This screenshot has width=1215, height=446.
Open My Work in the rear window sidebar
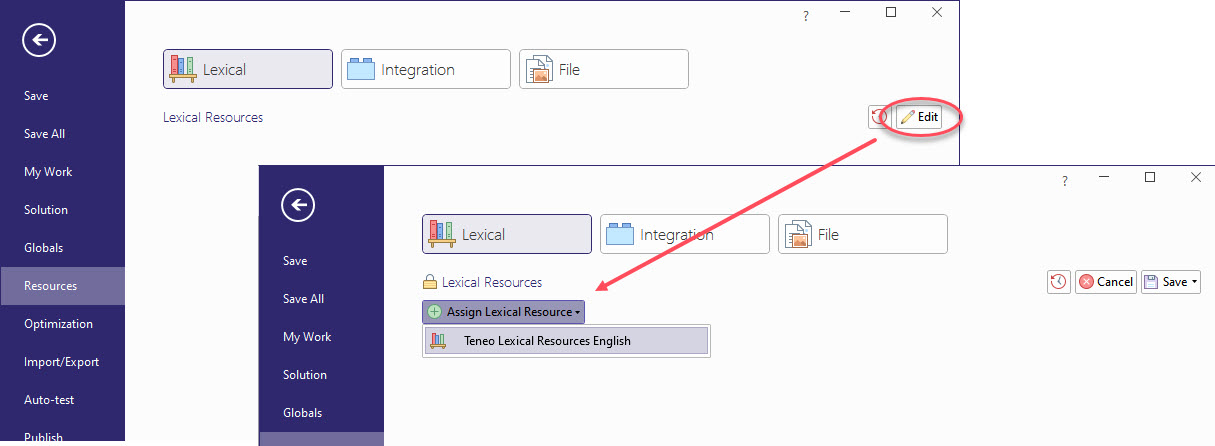tap(48, 172)
